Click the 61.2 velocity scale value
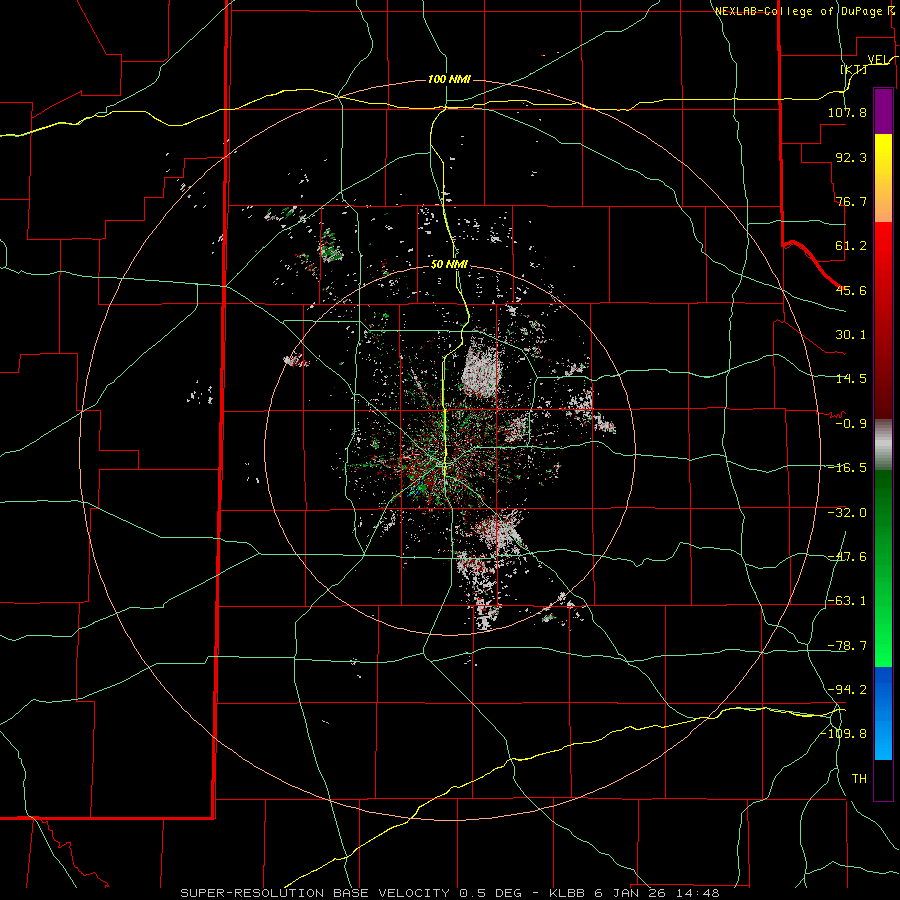 click(x=851, y=246)
